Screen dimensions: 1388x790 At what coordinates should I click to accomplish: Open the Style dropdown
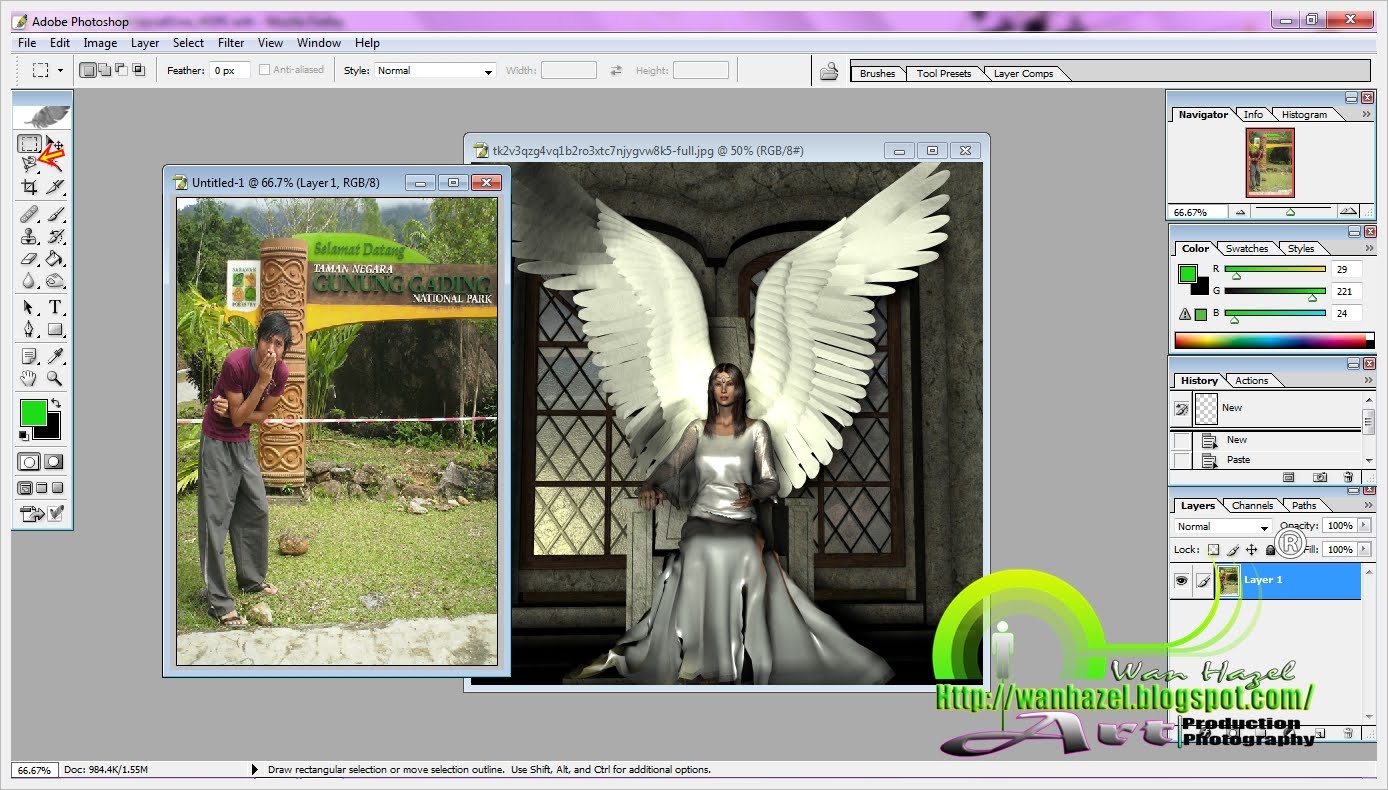(x=434, y=70)
